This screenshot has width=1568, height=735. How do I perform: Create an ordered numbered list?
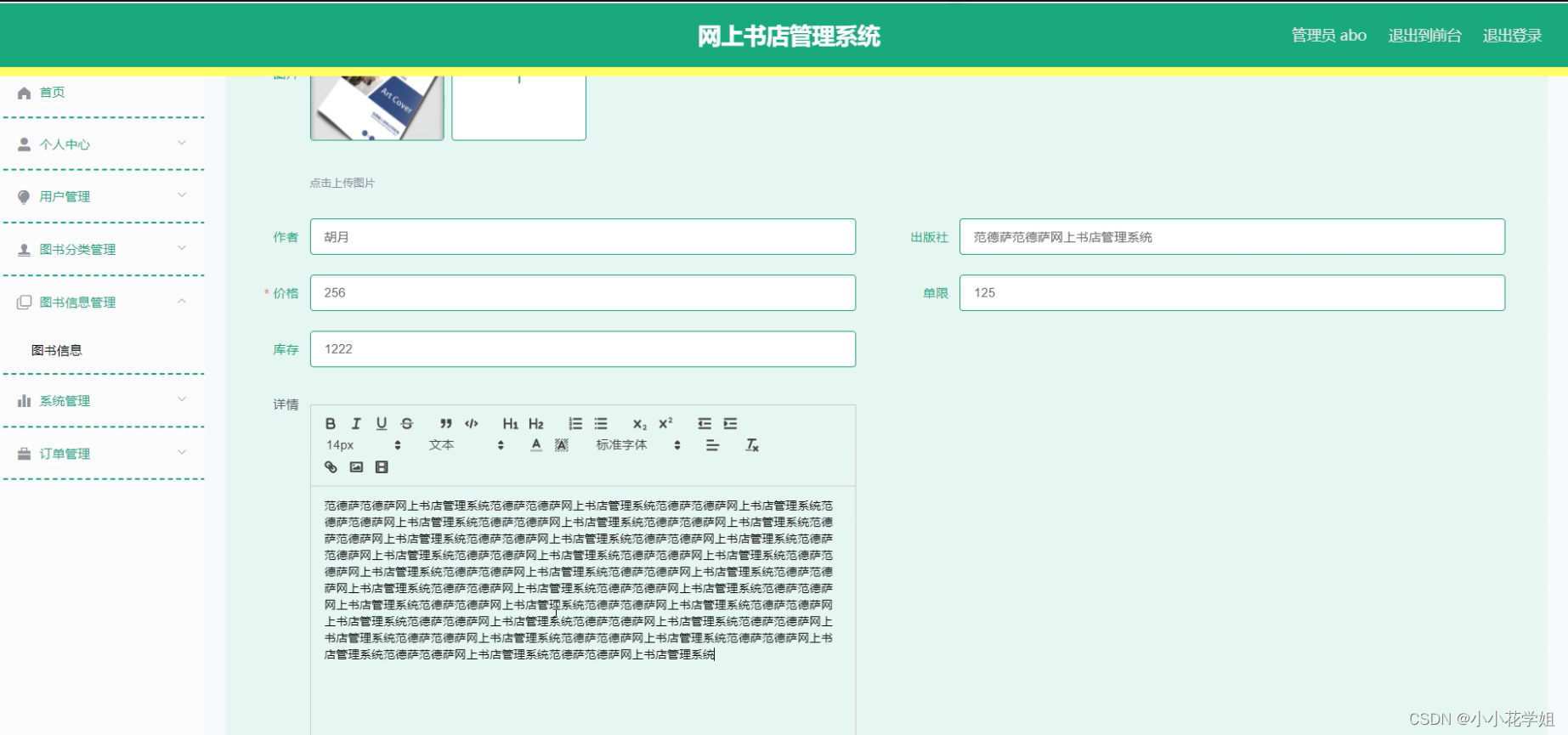575,423
